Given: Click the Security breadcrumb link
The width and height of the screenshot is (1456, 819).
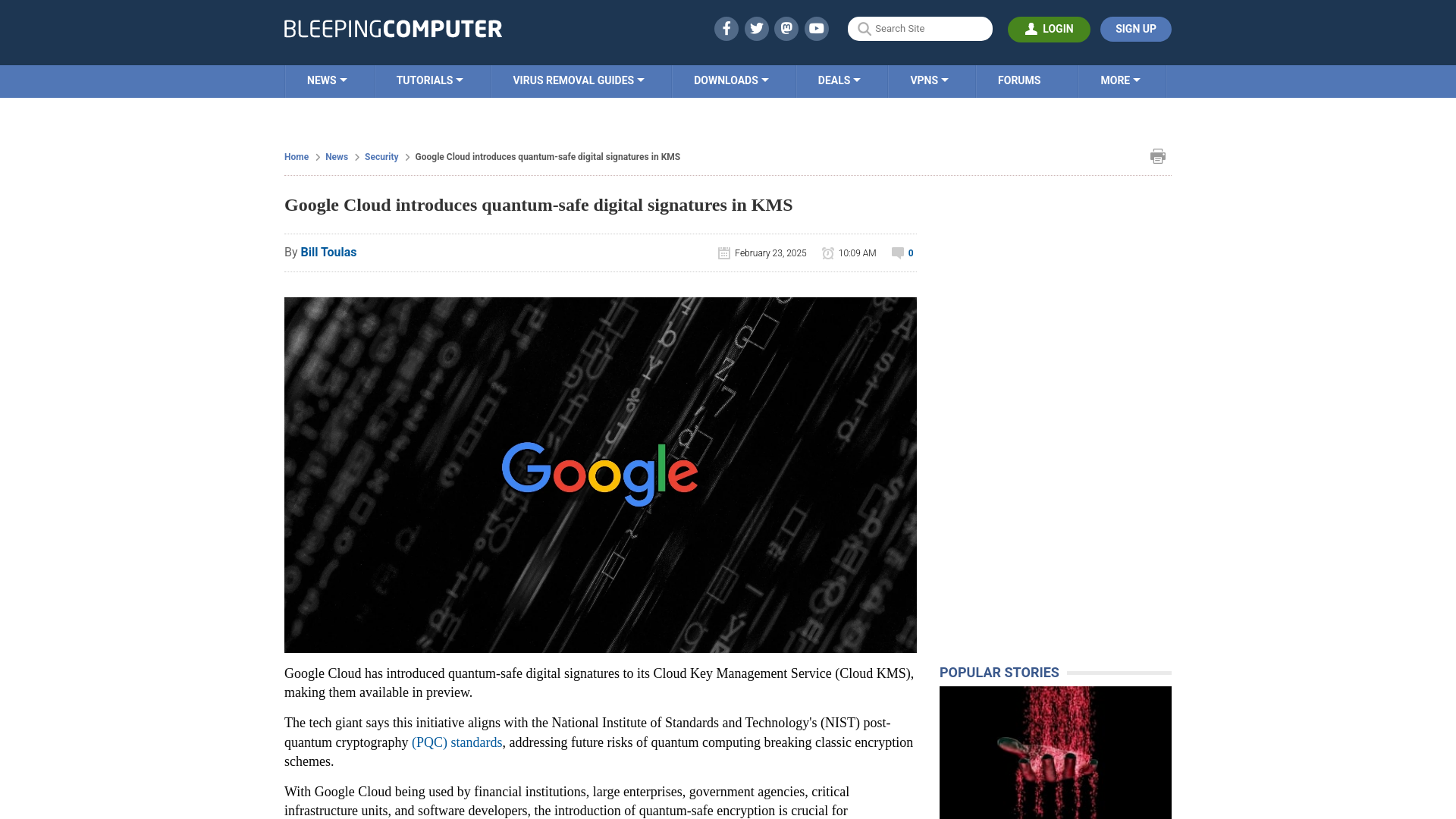Looking at the screenshot, I should click(x=381, y=156).
